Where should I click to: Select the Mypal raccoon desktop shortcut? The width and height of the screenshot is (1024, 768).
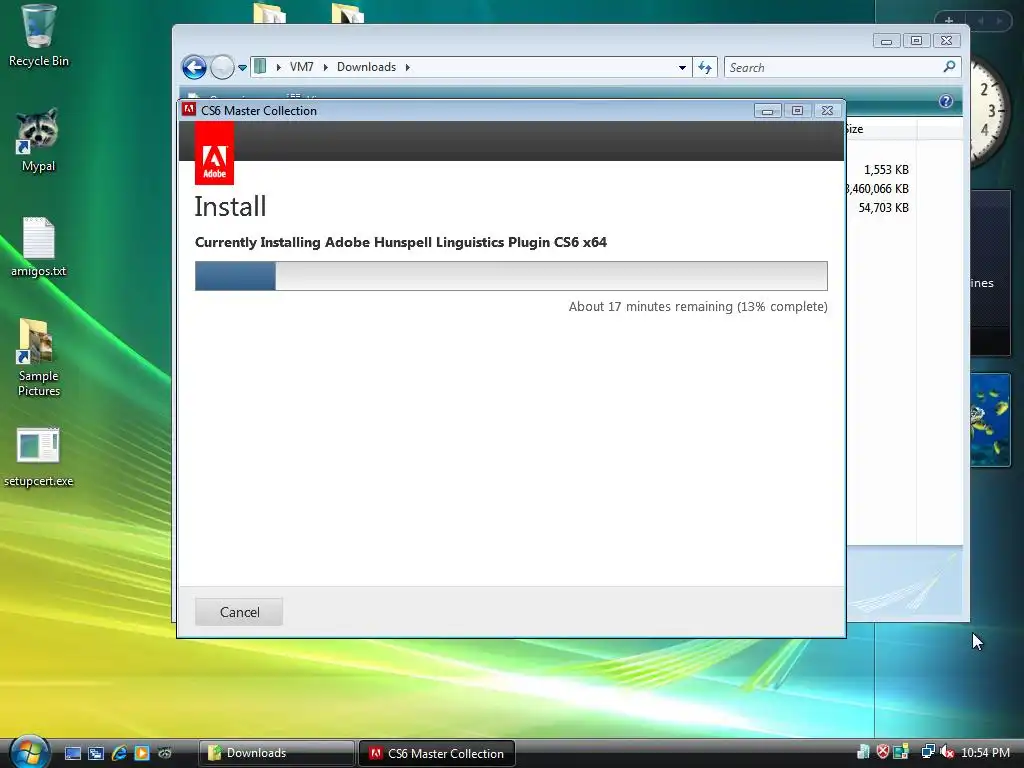(x=39, y=140)
